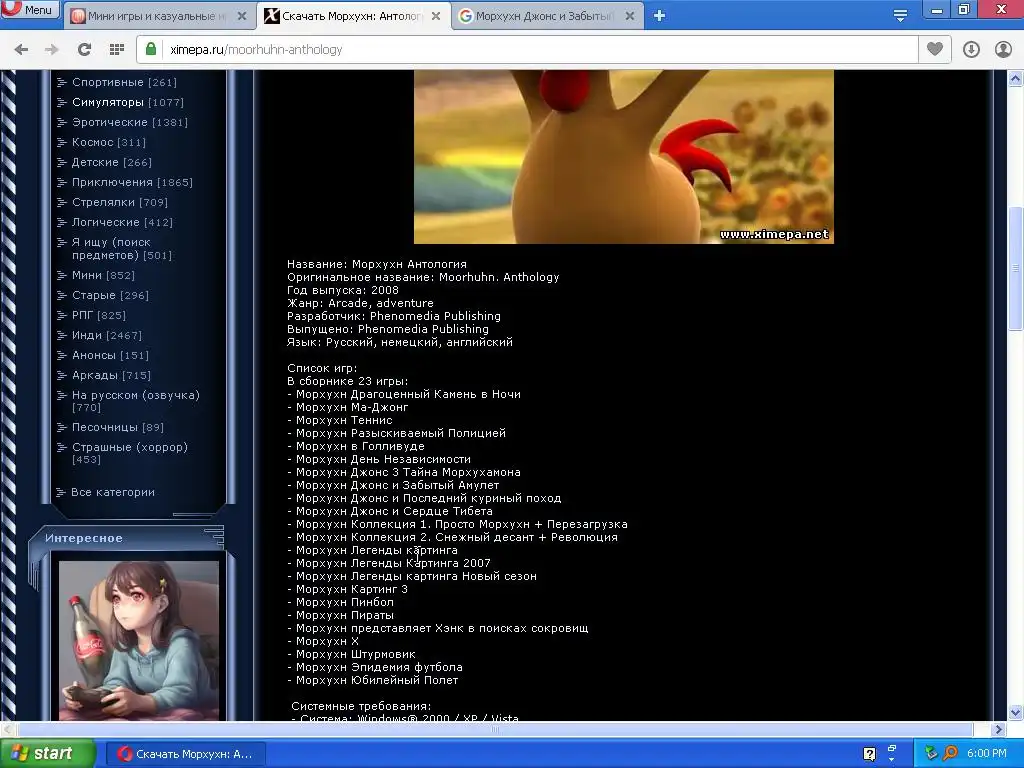Click the text Морхухн Ма-Джонг
1024x768 pixels.
(352, 407)
